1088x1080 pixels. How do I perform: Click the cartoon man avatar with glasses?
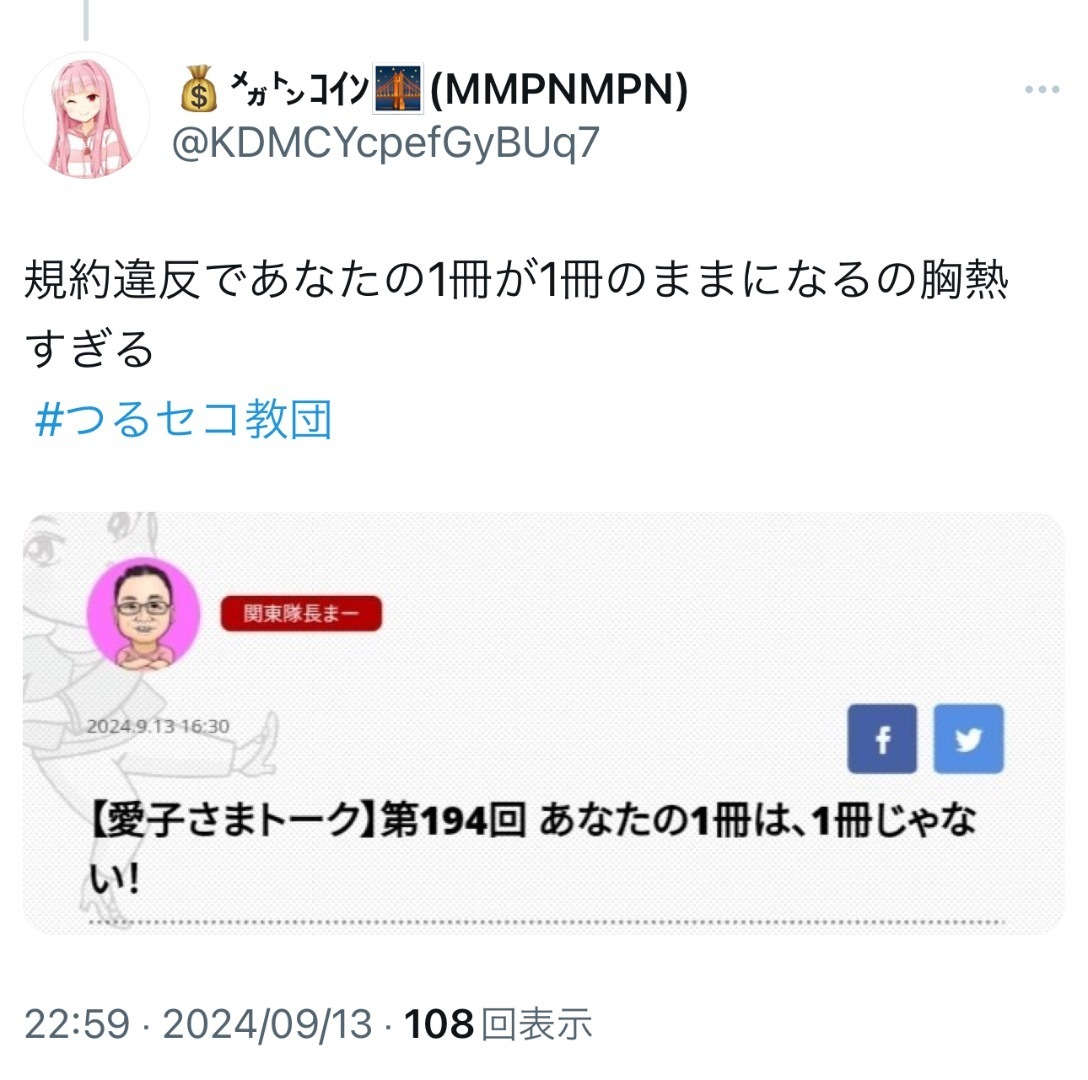point(144,614)
